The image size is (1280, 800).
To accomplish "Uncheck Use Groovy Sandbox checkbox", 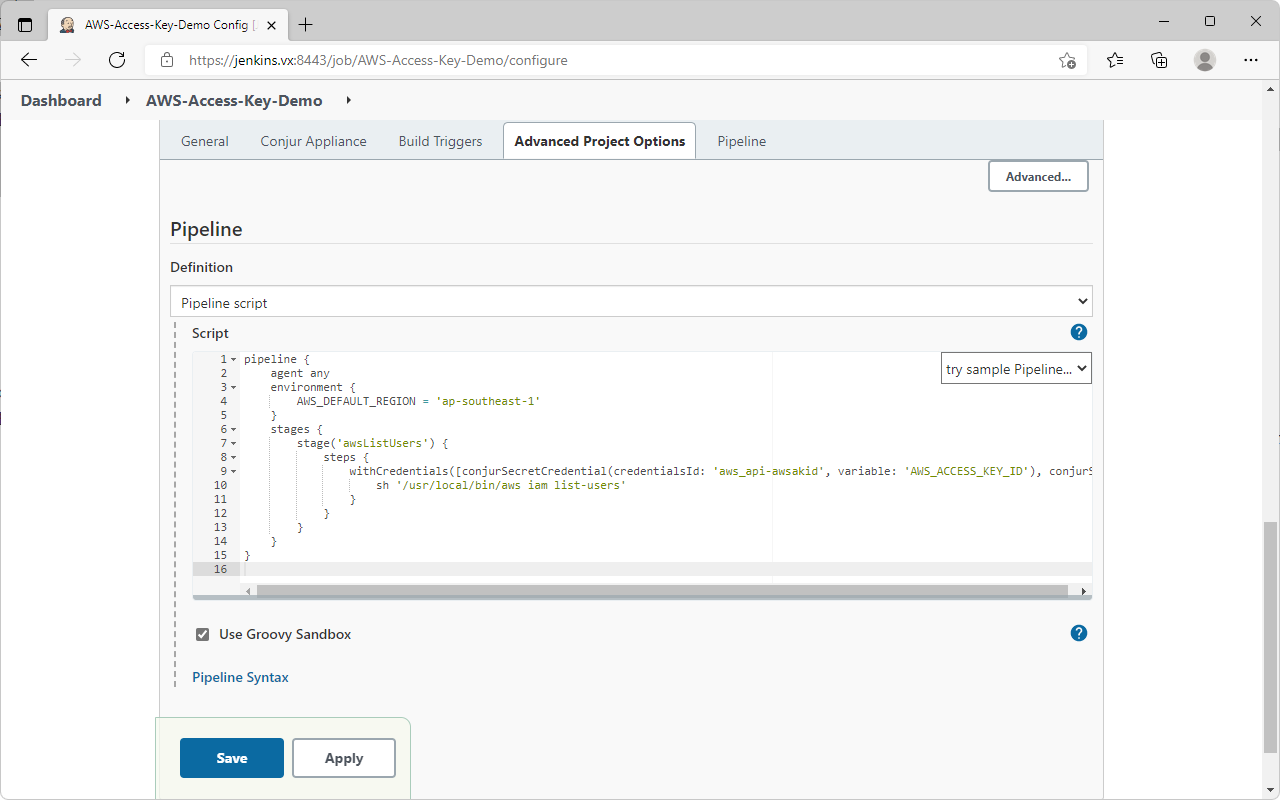I will point(203,634).
